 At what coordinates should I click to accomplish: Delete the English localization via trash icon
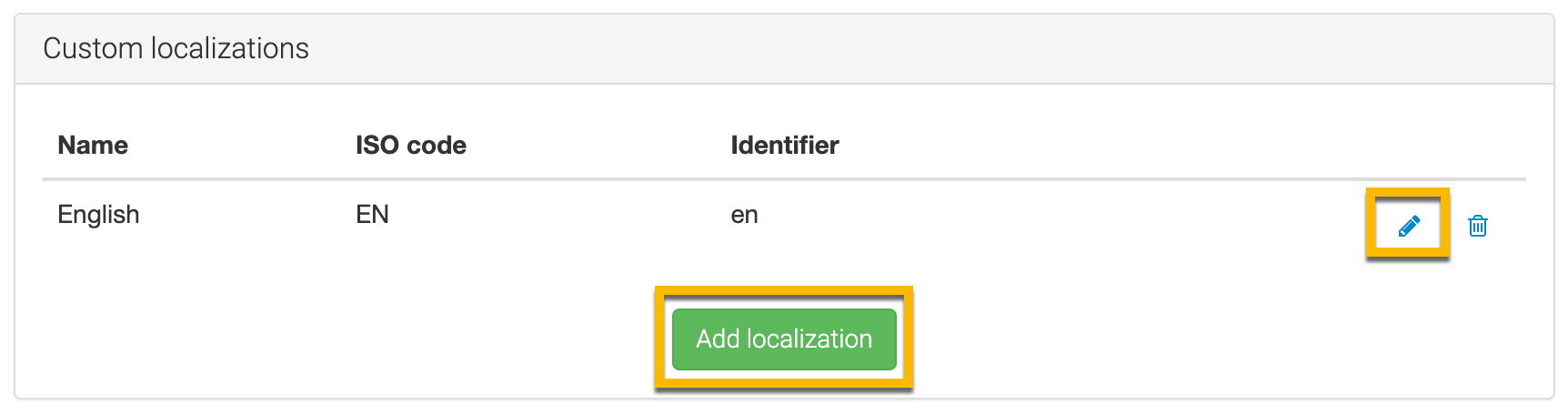[1477, 226]
